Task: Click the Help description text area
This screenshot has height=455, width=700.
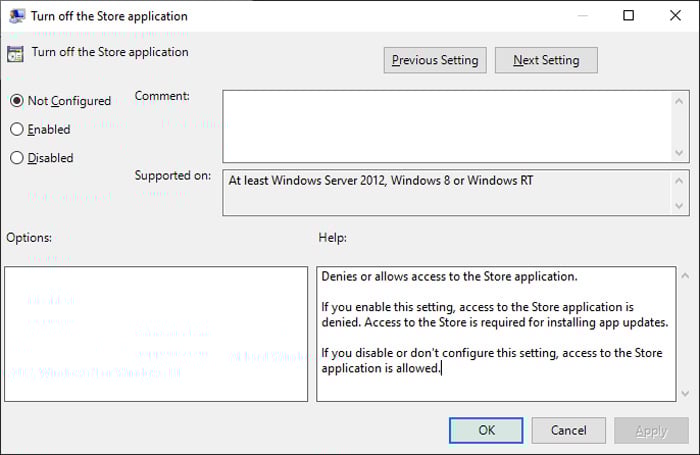Action: [495, 334]
